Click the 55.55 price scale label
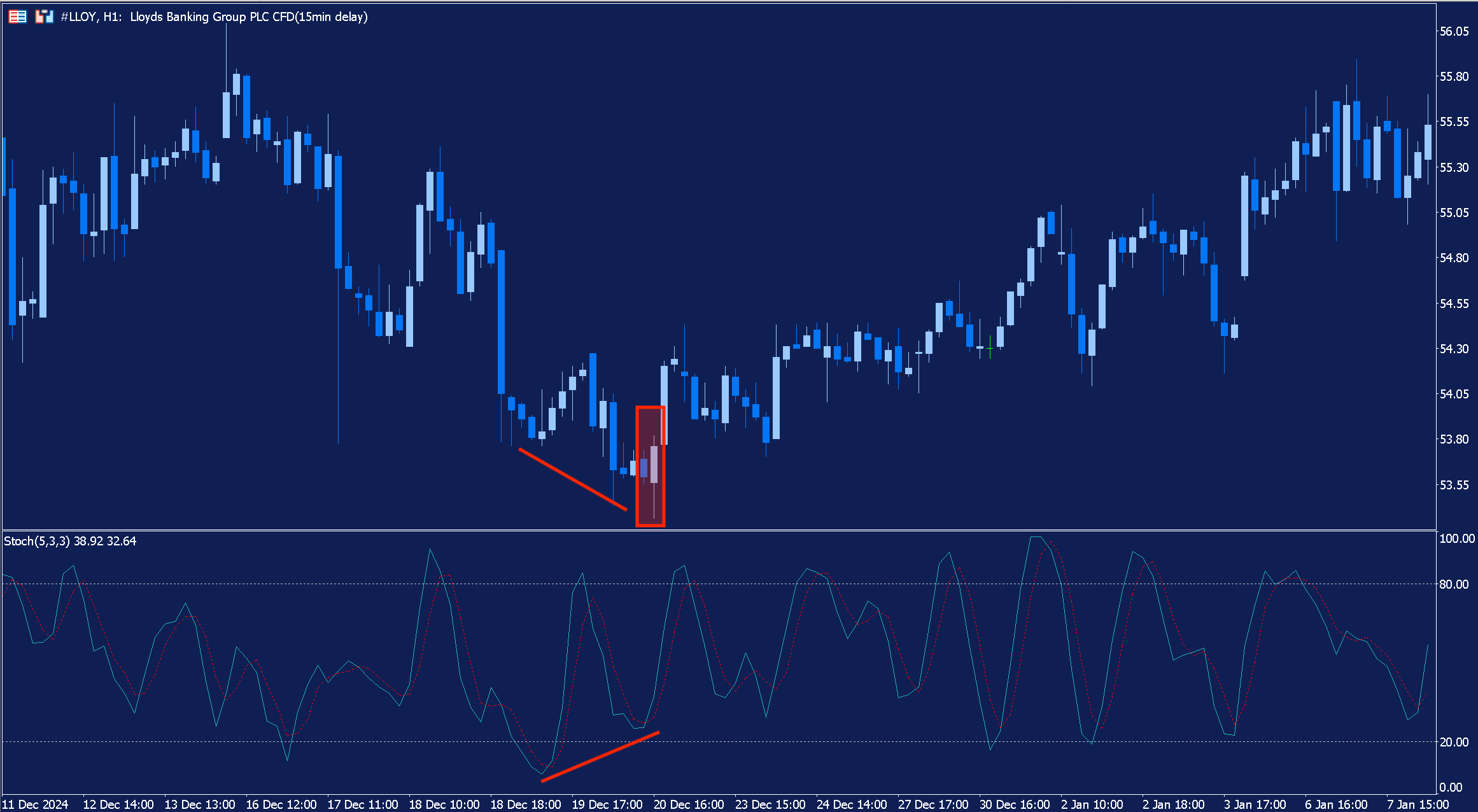Screen dimensions: 1478x812 tap(1454, 122)
